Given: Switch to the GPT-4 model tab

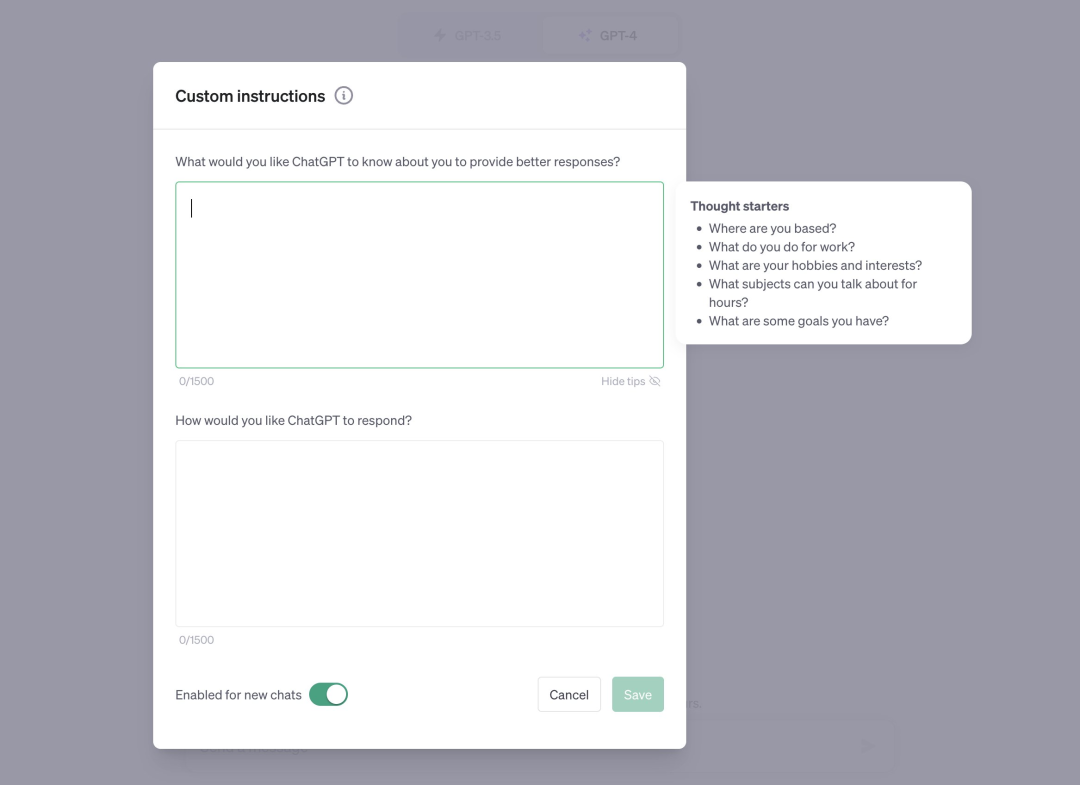Looking at the screenshot, I should coord(609,35).
